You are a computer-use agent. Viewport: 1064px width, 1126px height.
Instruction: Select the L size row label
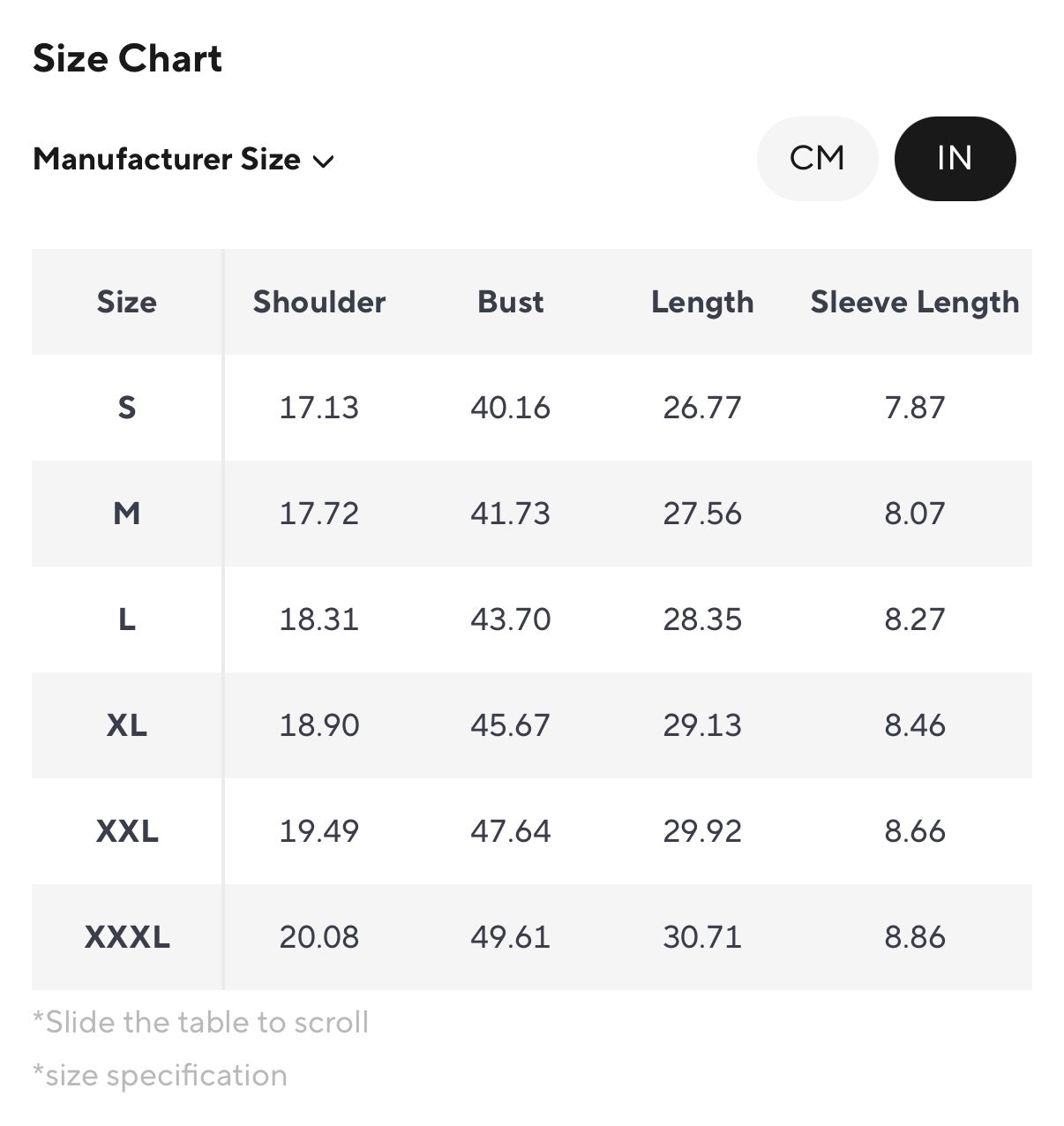(x=127, y=619)
